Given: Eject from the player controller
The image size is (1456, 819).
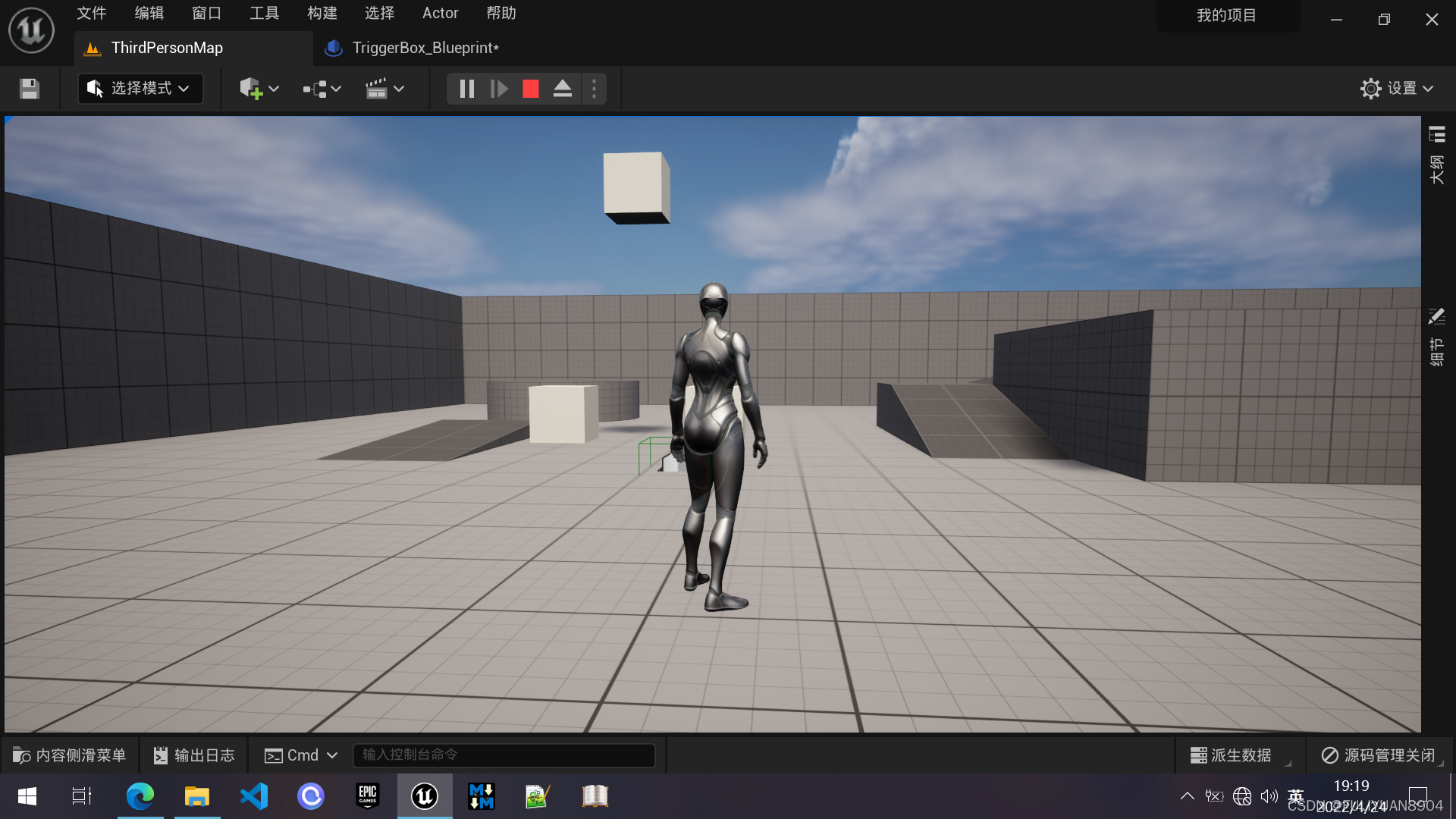Looking at the screenshot, I should 563,89.
